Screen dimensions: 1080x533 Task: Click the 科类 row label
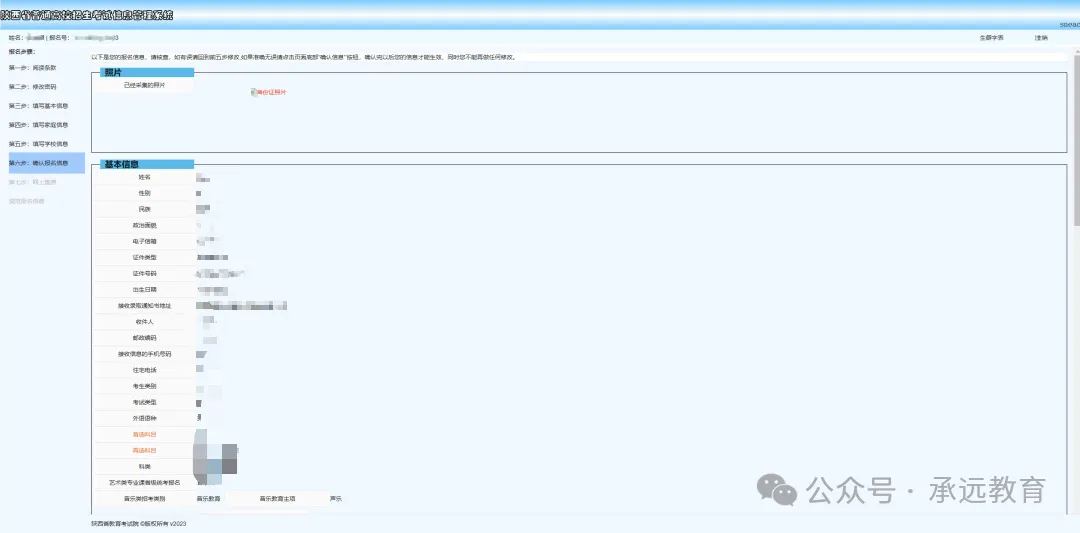click(x=144, y=466)
